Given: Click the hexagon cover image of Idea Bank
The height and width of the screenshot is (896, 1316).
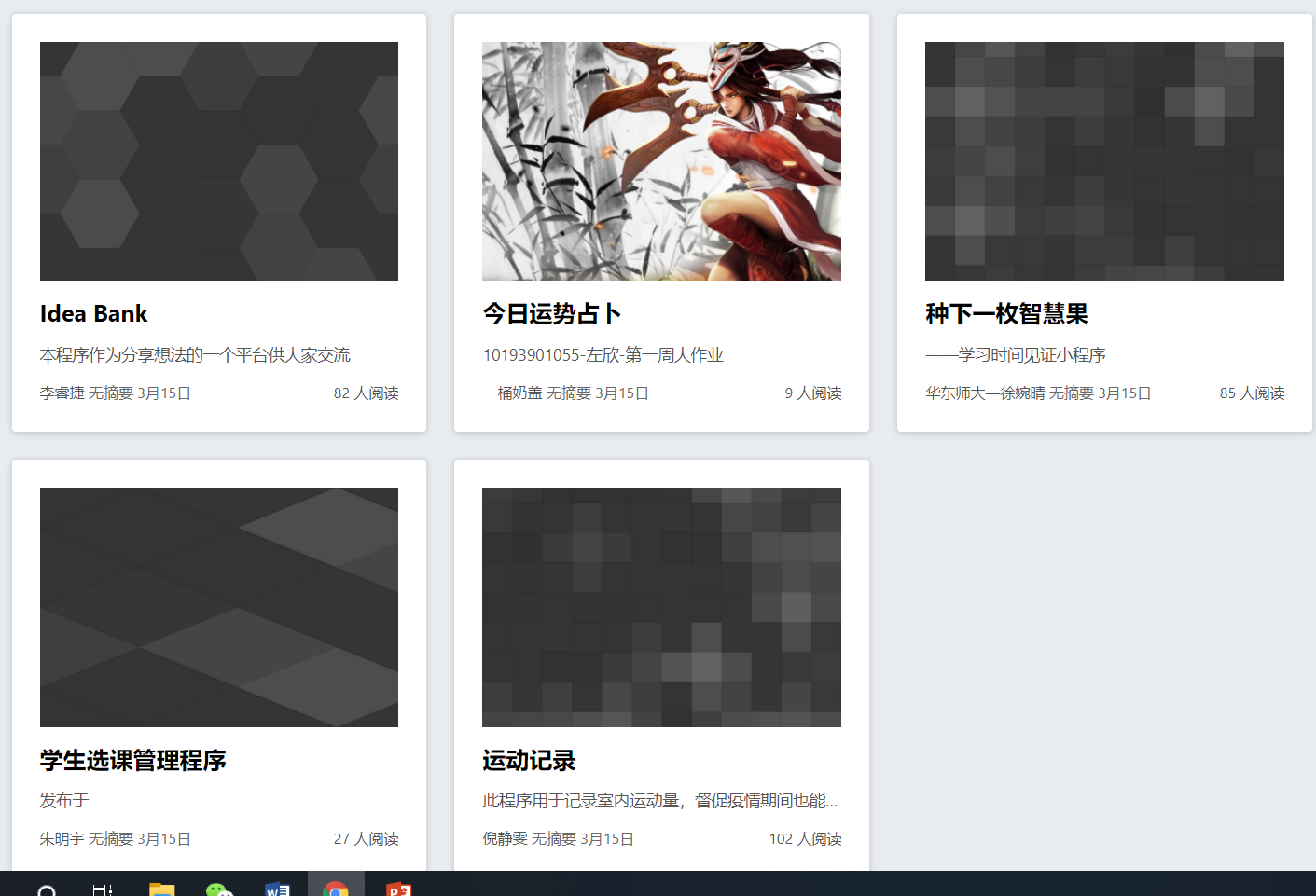Looking at the screenshot, I should (219, 161).
